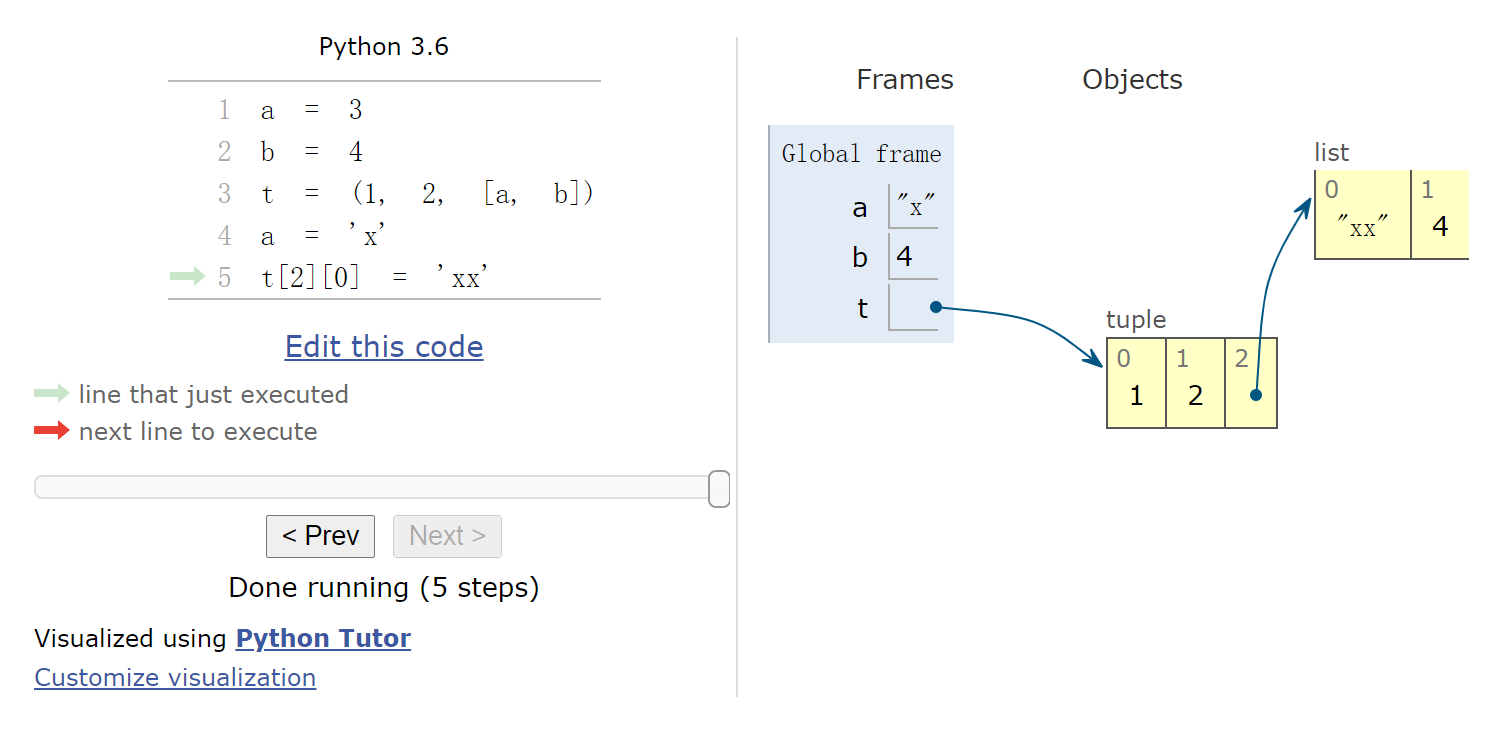Click code line 3 with the tuple assignment
This screenshot has width=1494, height=737.
tap(426, 194)
